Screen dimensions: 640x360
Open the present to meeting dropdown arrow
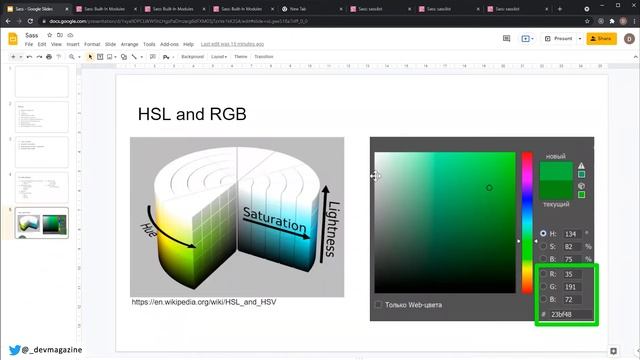(x=532, y=39)
